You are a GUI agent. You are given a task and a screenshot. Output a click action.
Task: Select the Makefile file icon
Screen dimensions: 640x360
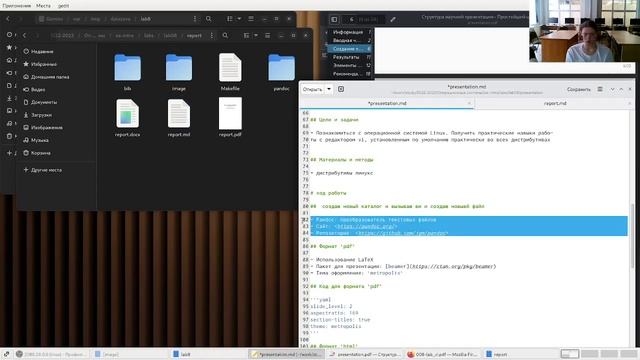(230, 68)
